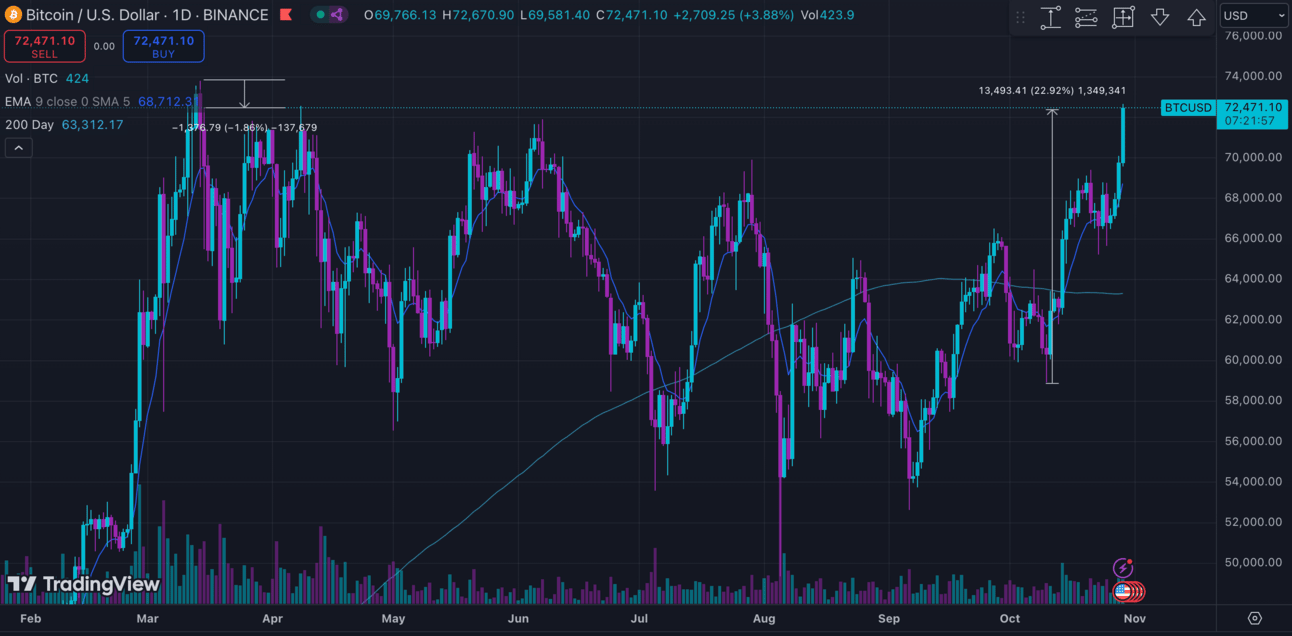Click the purple share-graph icon in header
This screenshot has height=636, width=1292.
[337, 15]
